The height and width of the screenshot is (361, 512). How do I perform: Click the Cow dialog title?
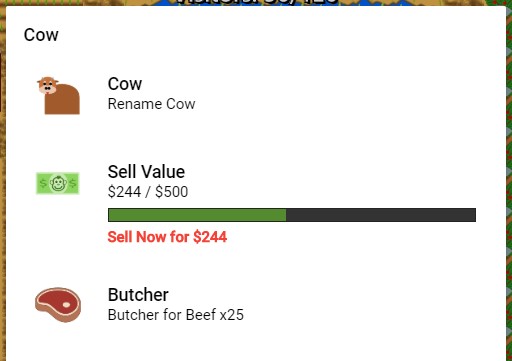(41, 35)
